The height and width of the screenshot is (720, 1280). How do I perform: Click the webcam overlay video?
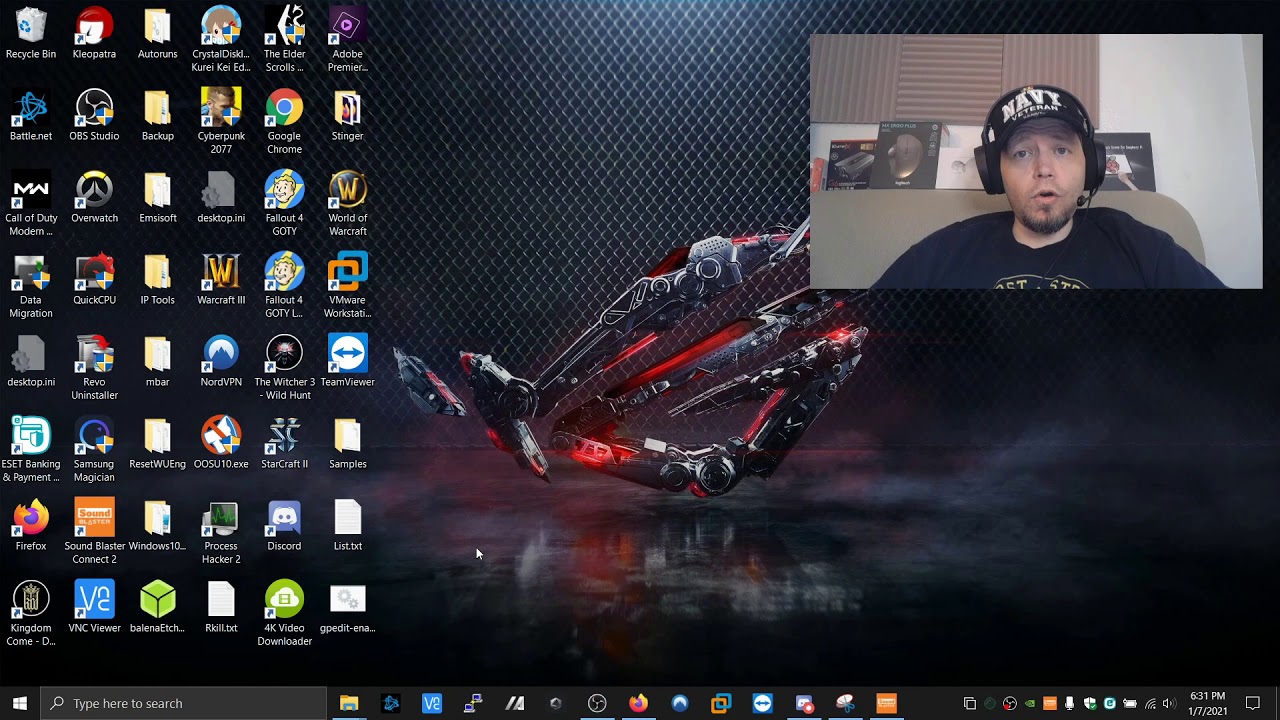[x=1036, y=161]
